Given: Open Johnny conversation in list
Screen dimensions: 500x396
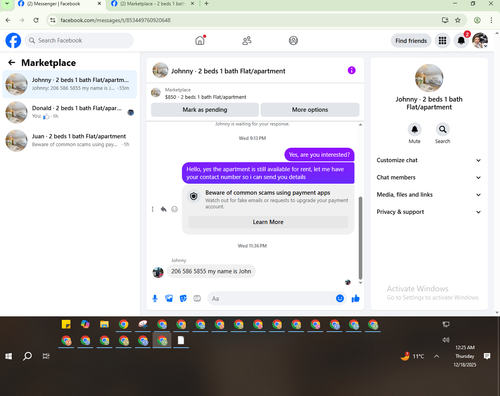Looking at the screenshot, I should 69,84.
